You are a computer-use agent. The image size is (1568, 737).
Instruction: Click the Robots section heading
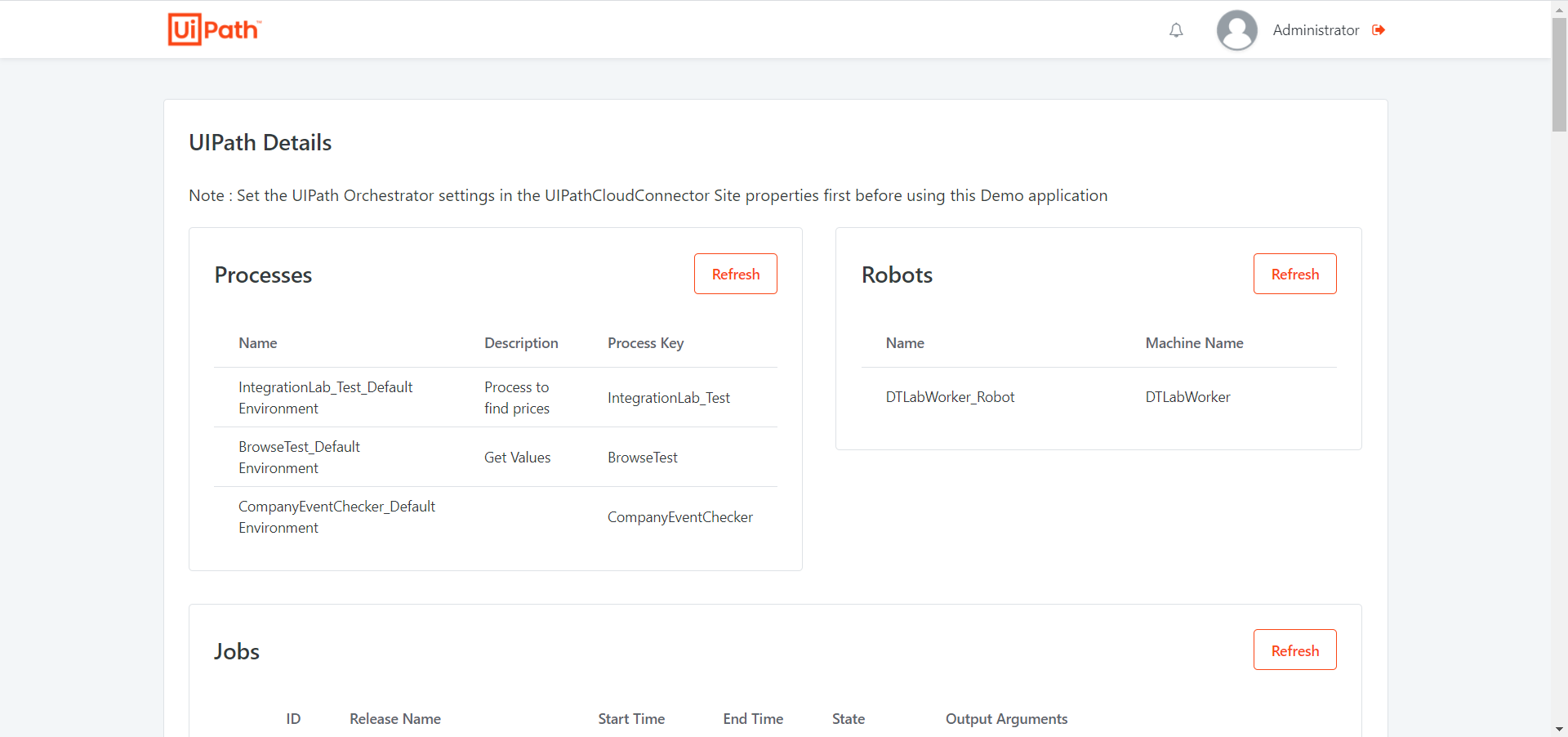(897, 275)
